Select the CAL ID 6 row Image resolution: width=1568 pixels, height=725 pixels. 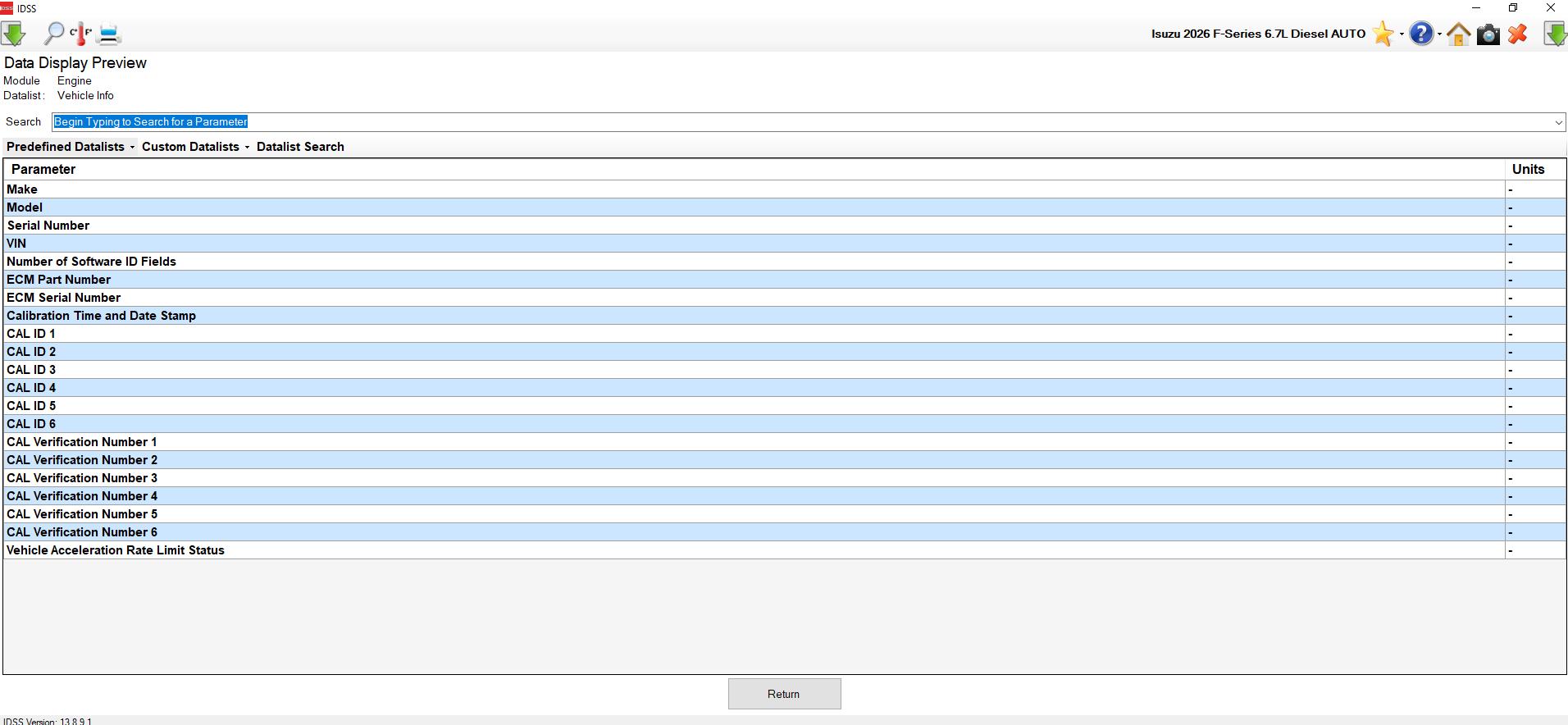pos(785,424)
